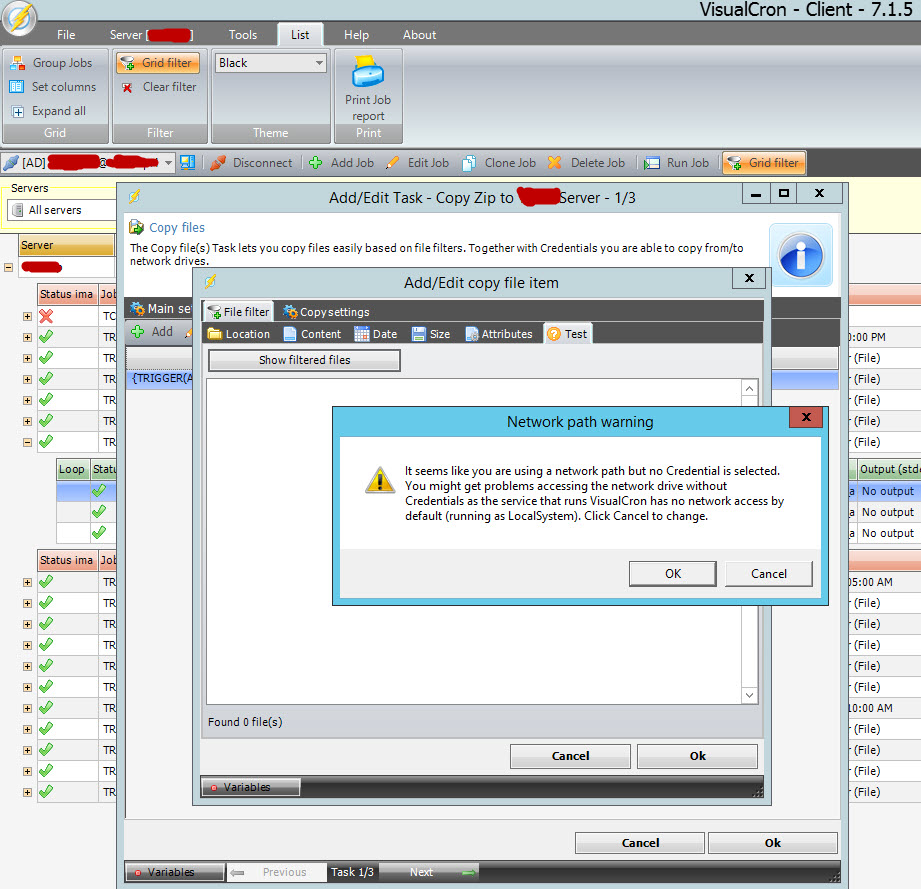921x889 pixels.
Task: Click the Print Job report icon
Action: coord(368,73)
